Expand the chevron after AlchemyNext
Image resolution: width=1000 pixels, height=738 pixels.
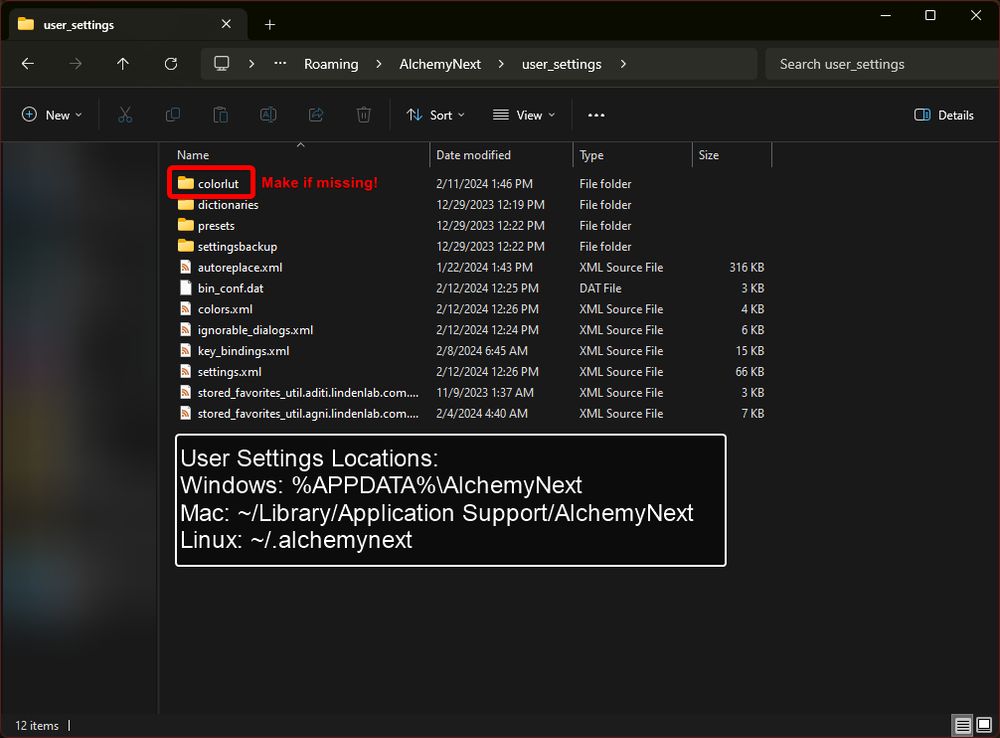[501, 64]
